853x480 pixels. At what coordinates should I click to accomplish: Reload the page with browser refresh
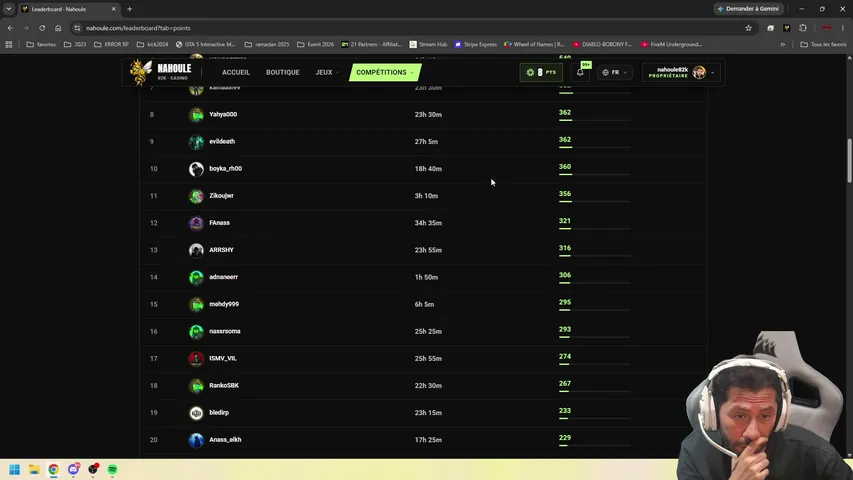tap(42, 28)
